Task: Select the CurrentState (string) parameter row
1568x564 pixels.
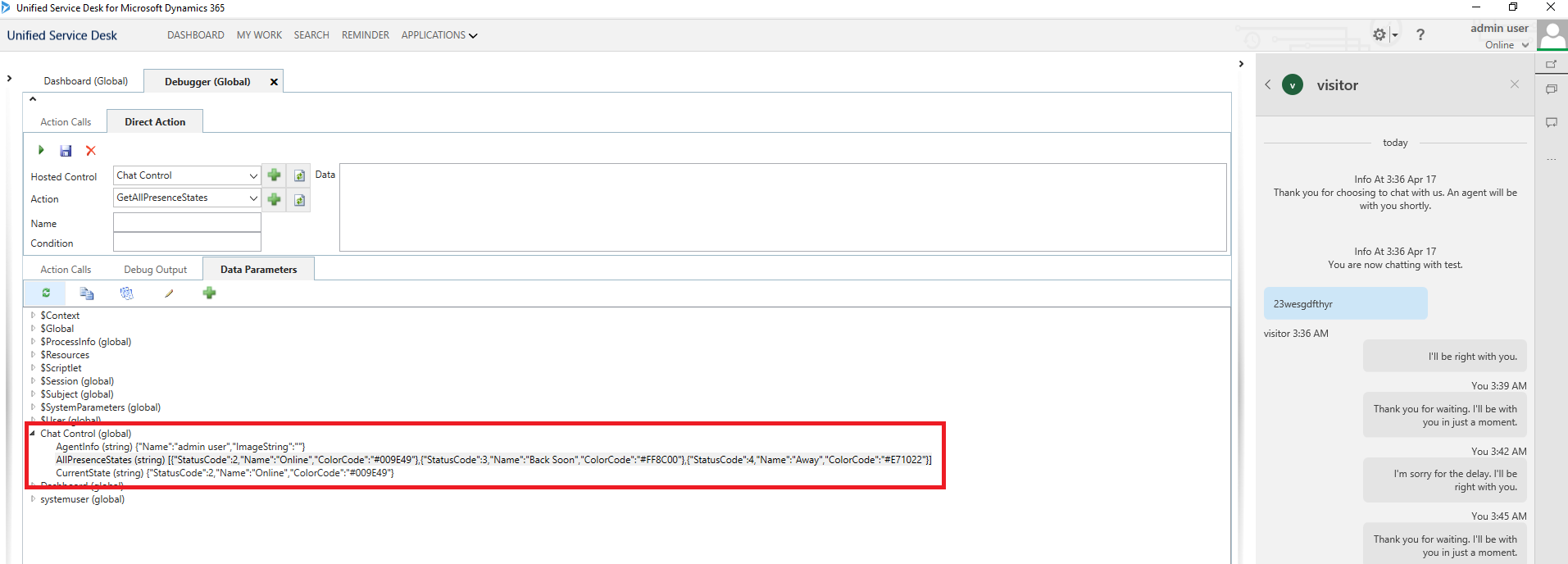Action: click(x=225, y=473)
